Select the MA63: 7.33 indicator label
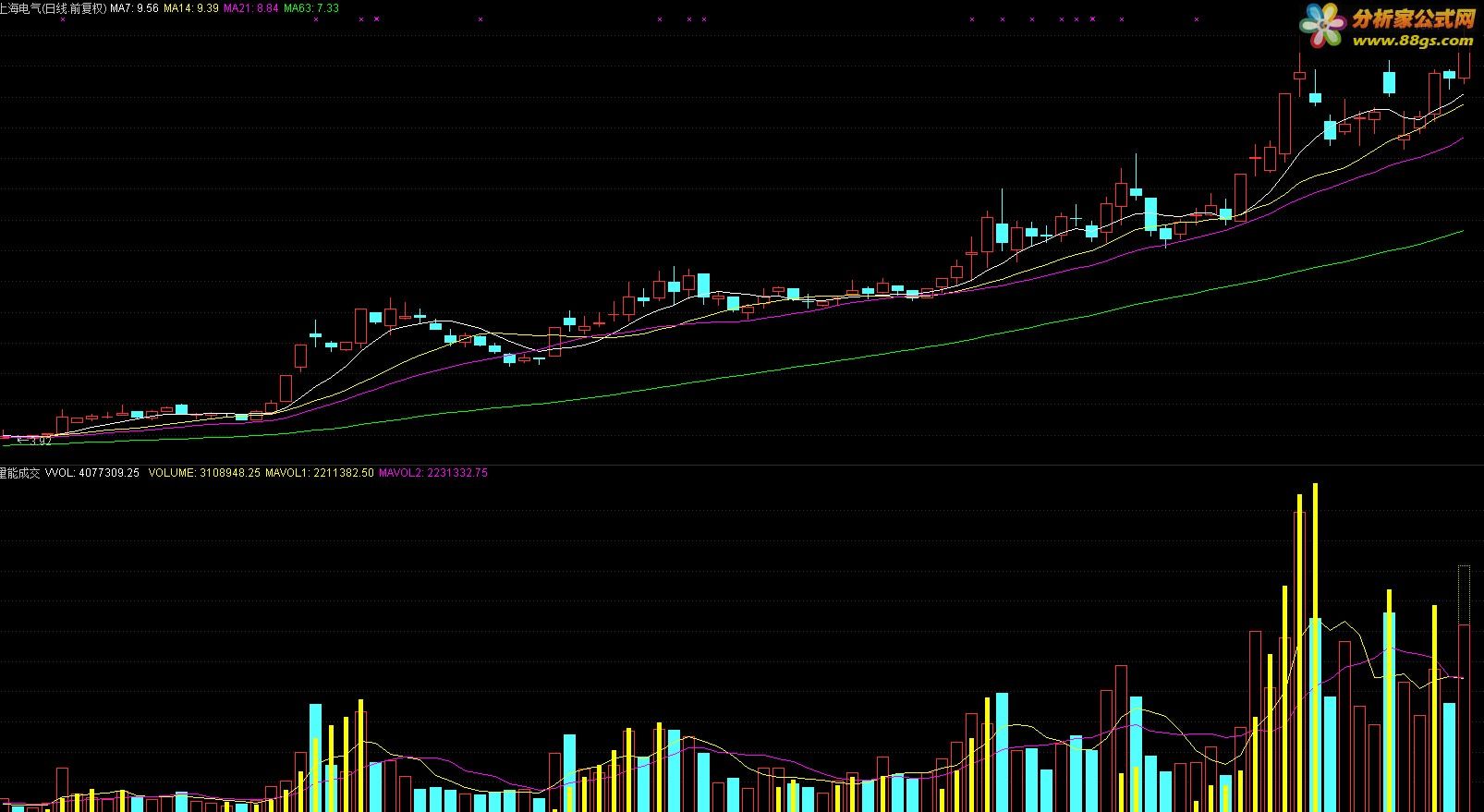1484x812 pixels. coord(311,8)
